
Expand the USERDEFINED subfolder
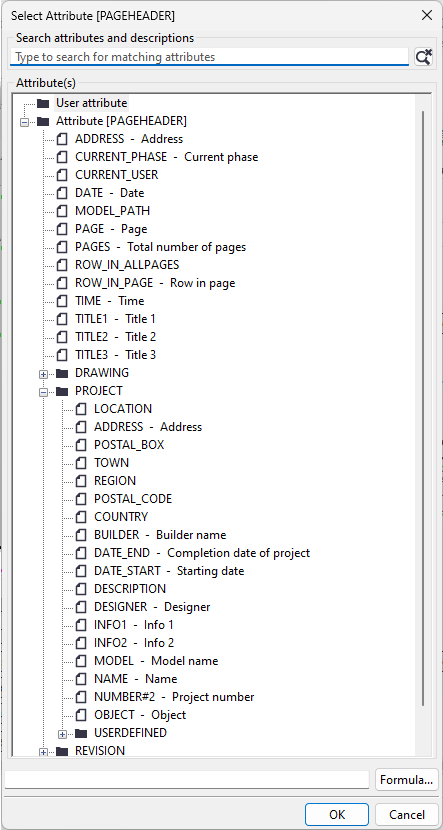pyautogui.click(x=62, y=734)
